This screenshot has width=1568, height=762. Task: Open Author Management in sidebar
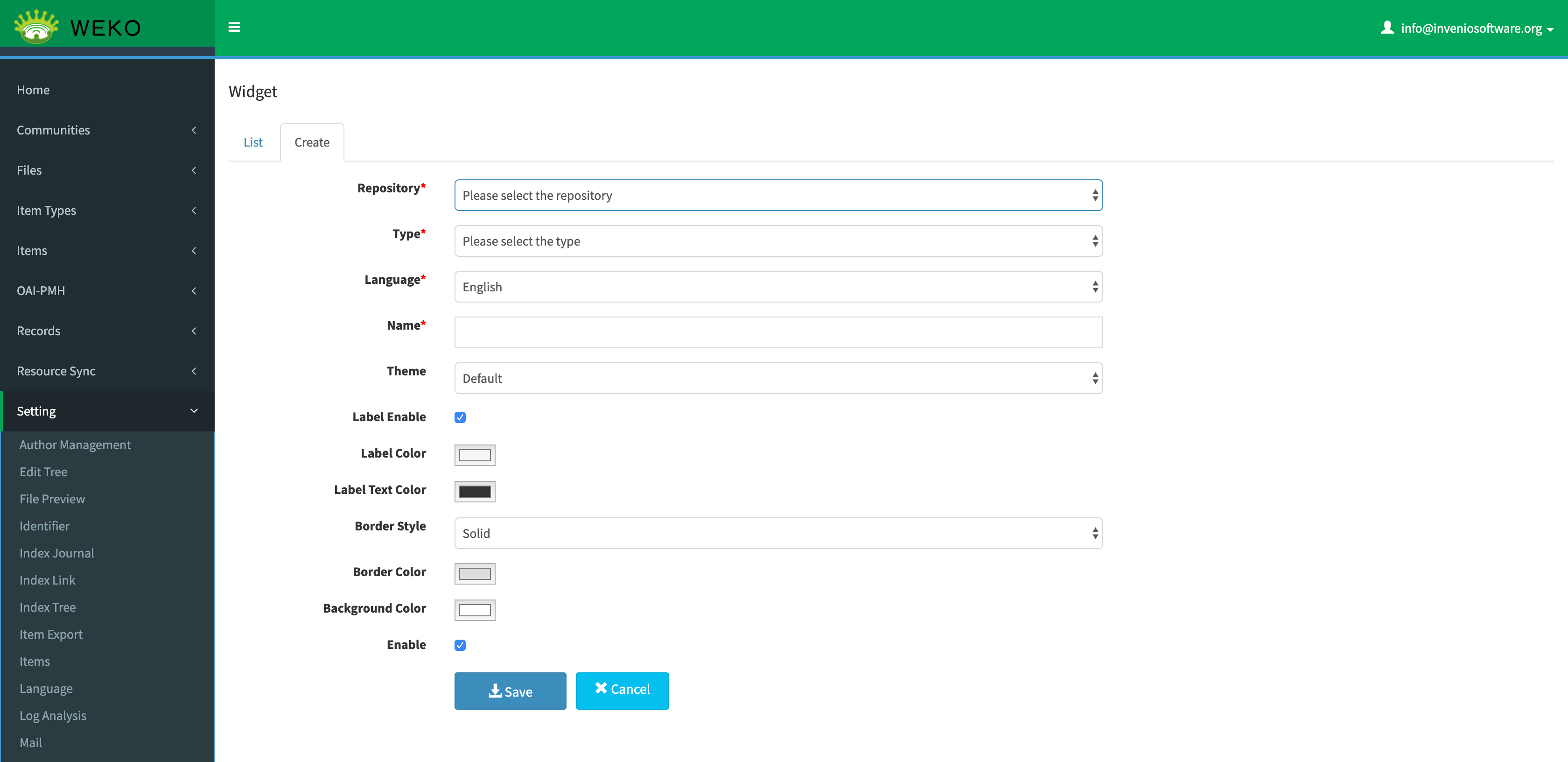tap(75, 444)
